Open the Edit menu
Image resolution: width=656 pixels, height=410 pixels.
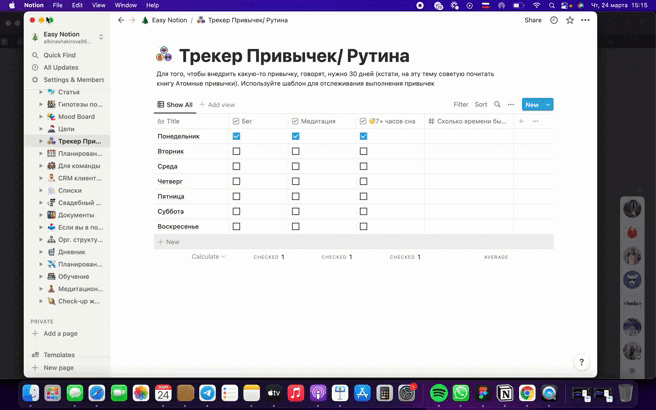[77, 5]
